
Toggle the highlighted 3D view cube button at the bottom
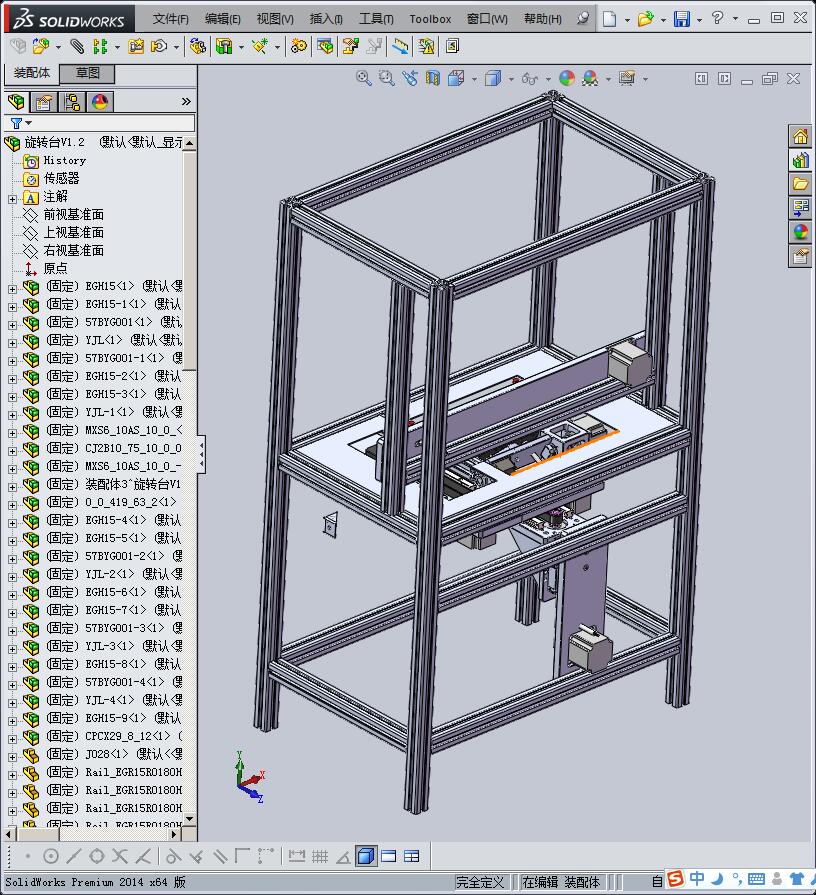[x=365, y=856]
